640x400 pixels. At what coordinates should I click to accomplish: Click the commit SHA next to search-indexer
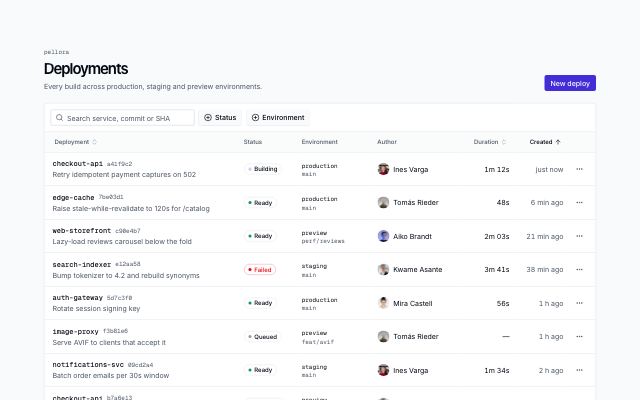pos(128,264)
